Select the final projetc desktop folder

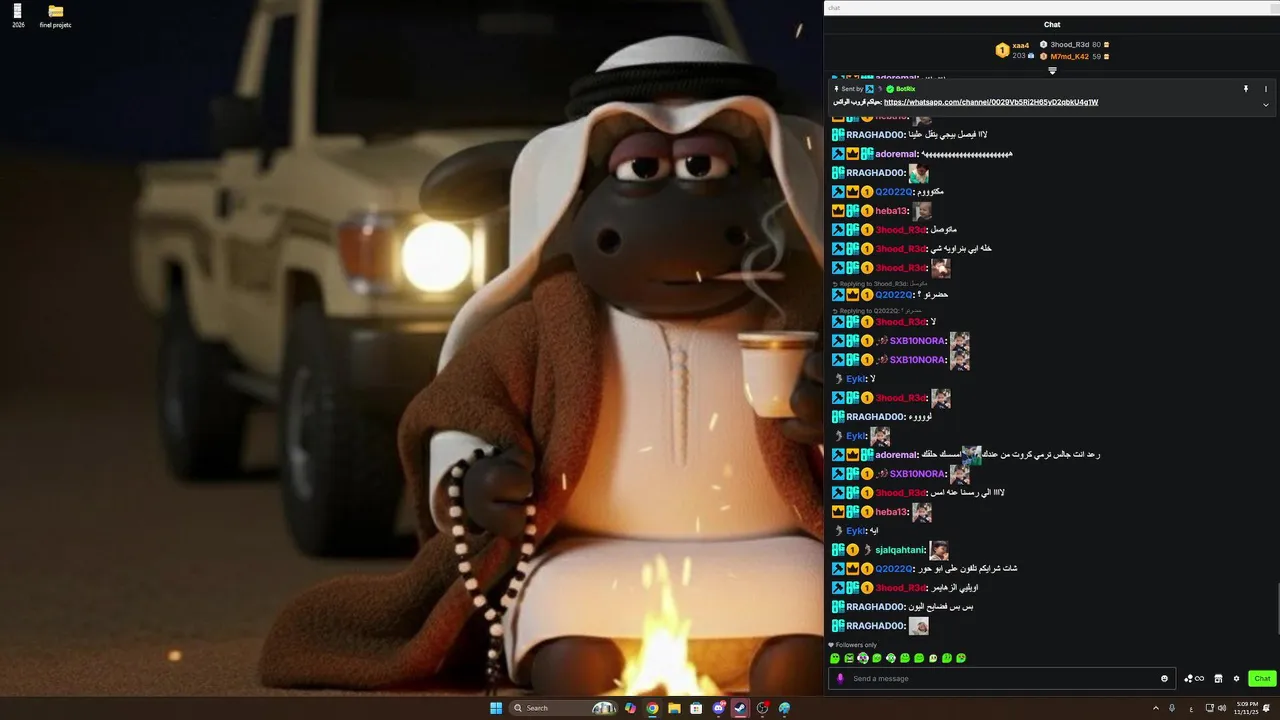56,15
